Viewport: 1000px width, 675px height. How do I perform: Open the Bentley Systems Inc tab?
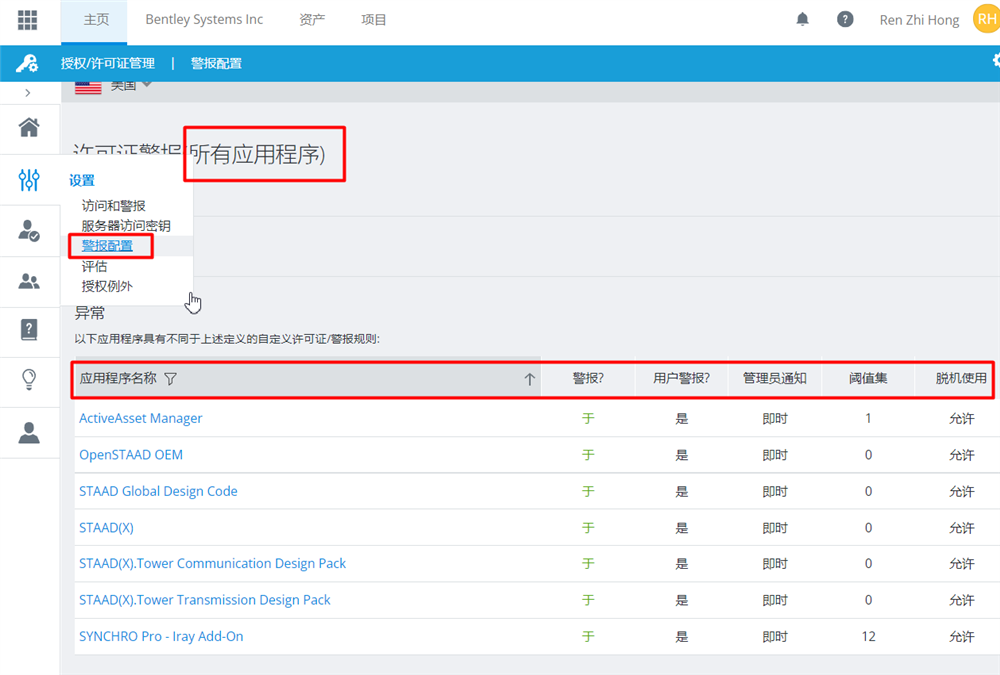pyautogui.click(x=204, y=20)
